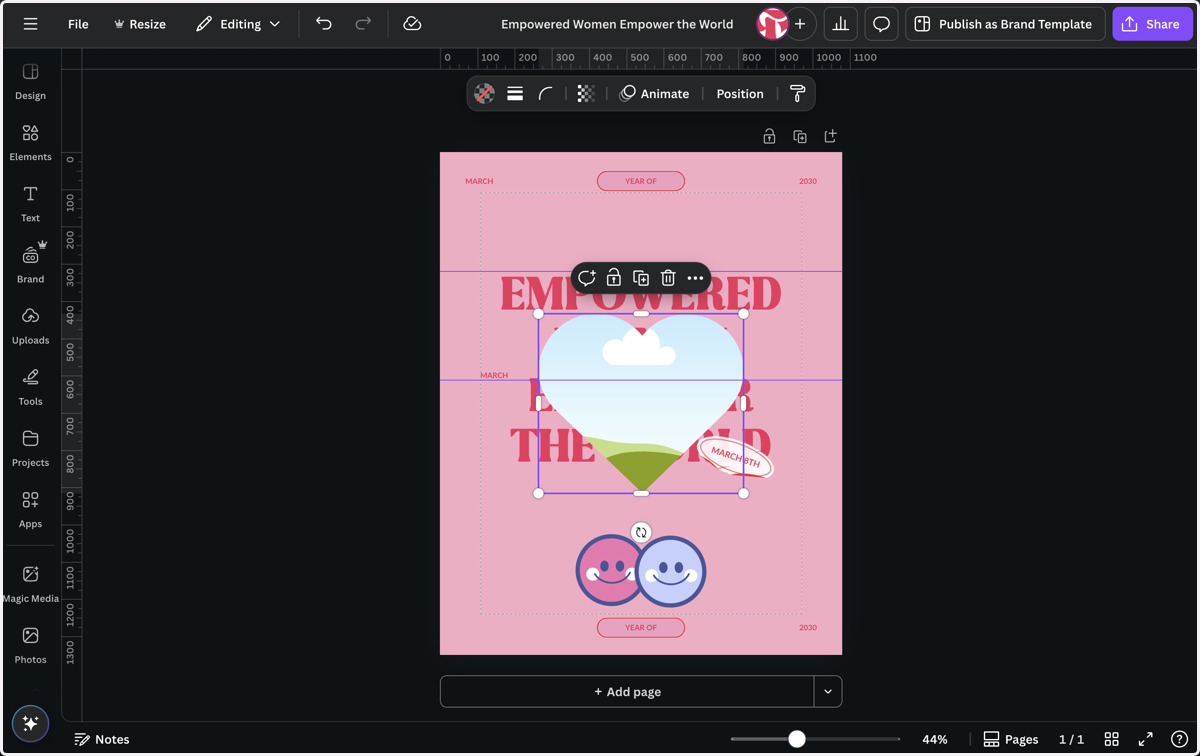Click the rotate handle below the heart
The image size is (1200, 756).
[641, 533]
